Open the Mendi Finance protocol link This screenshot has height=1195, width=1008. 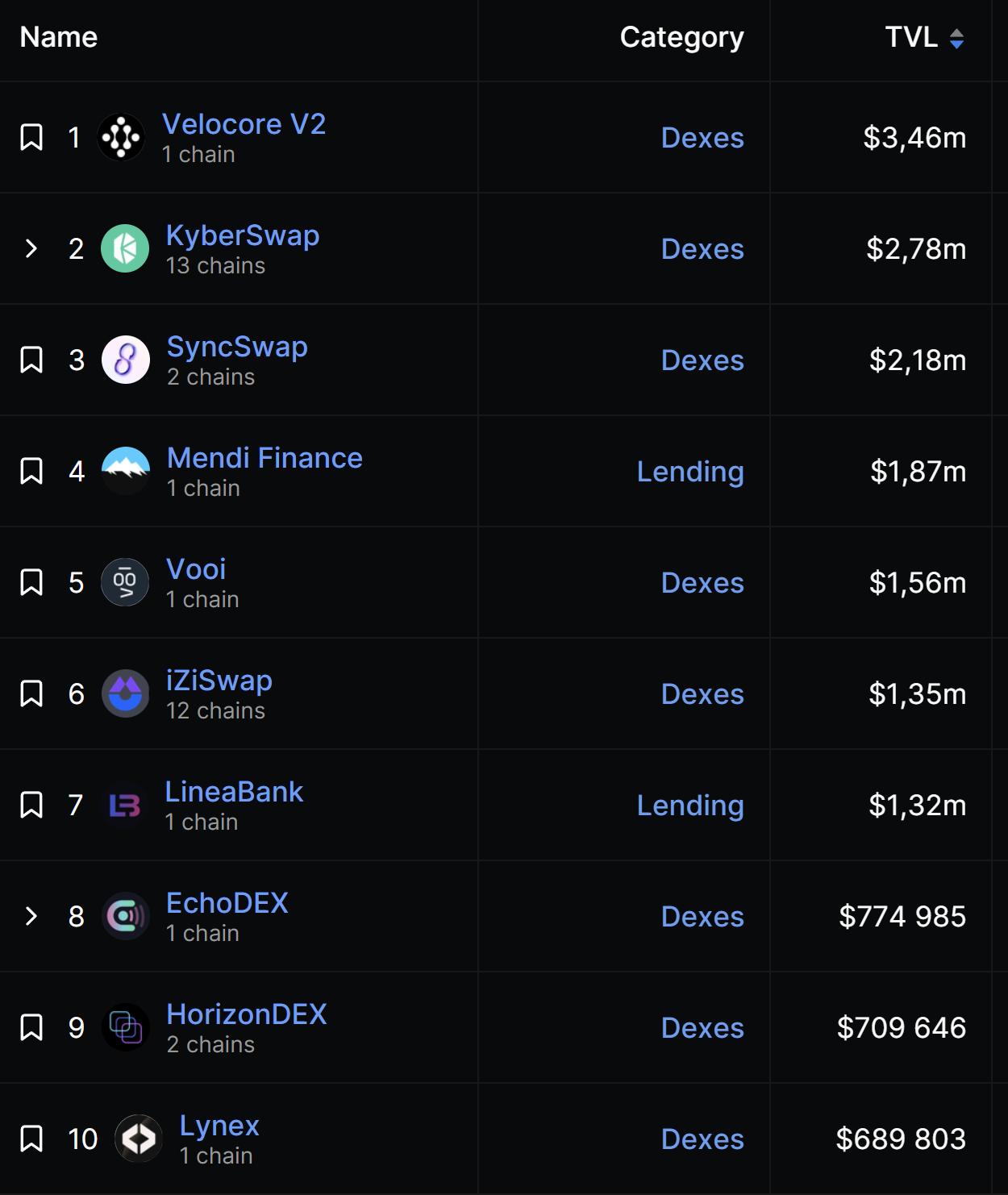pyautogui.click(x=264, y=458)
